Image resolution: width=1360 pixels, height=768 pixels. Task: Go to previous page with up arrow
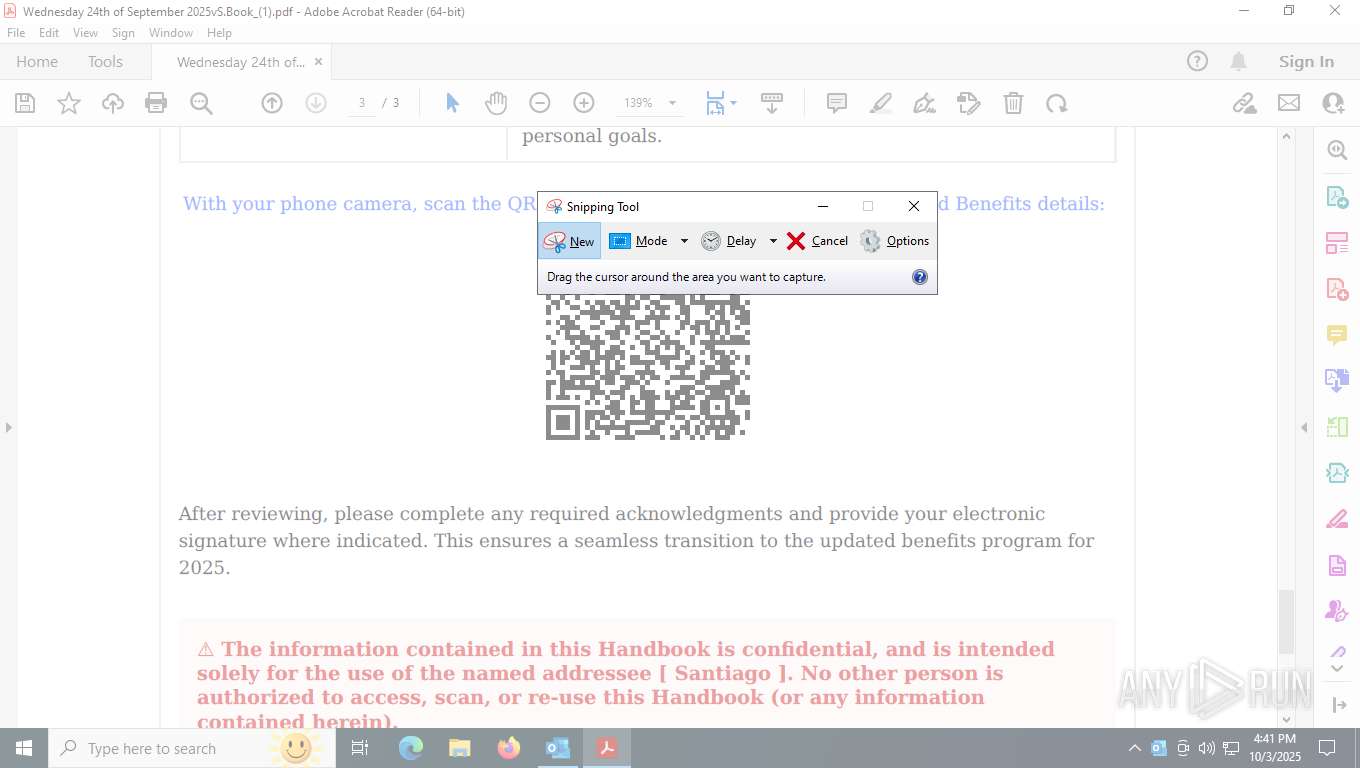pos(272,103)
